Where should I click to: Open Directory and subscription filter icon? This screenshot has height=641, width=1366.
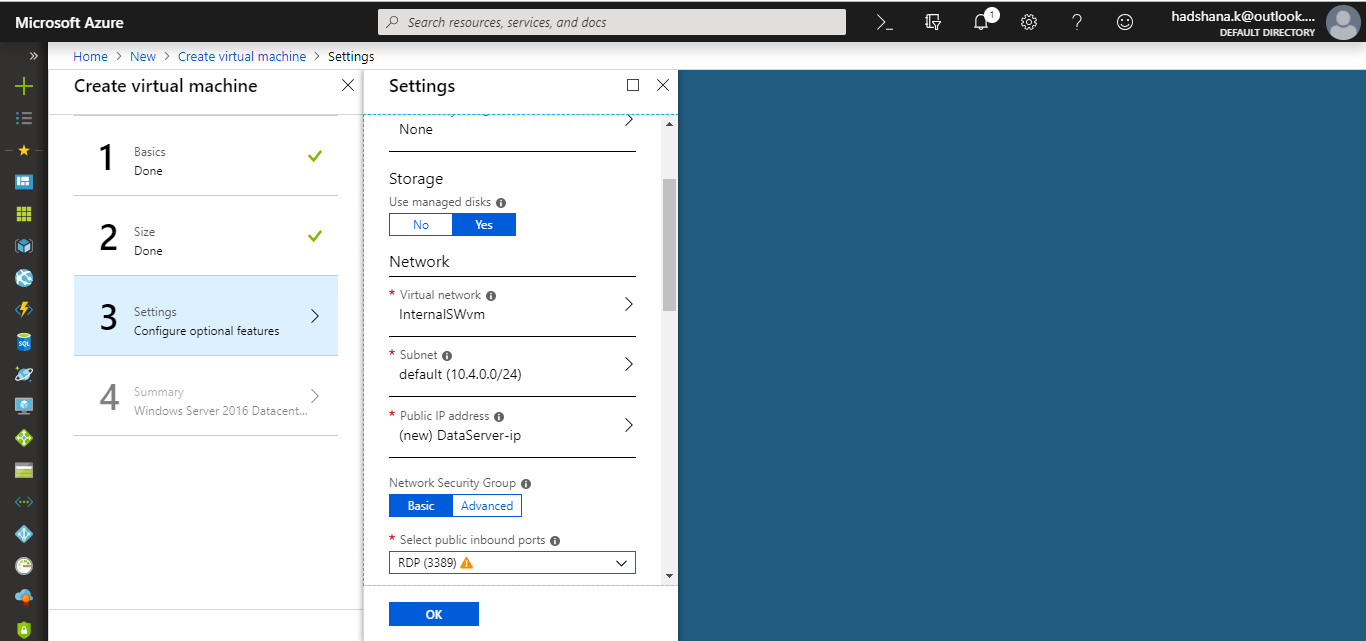click(x=933, y=22)
